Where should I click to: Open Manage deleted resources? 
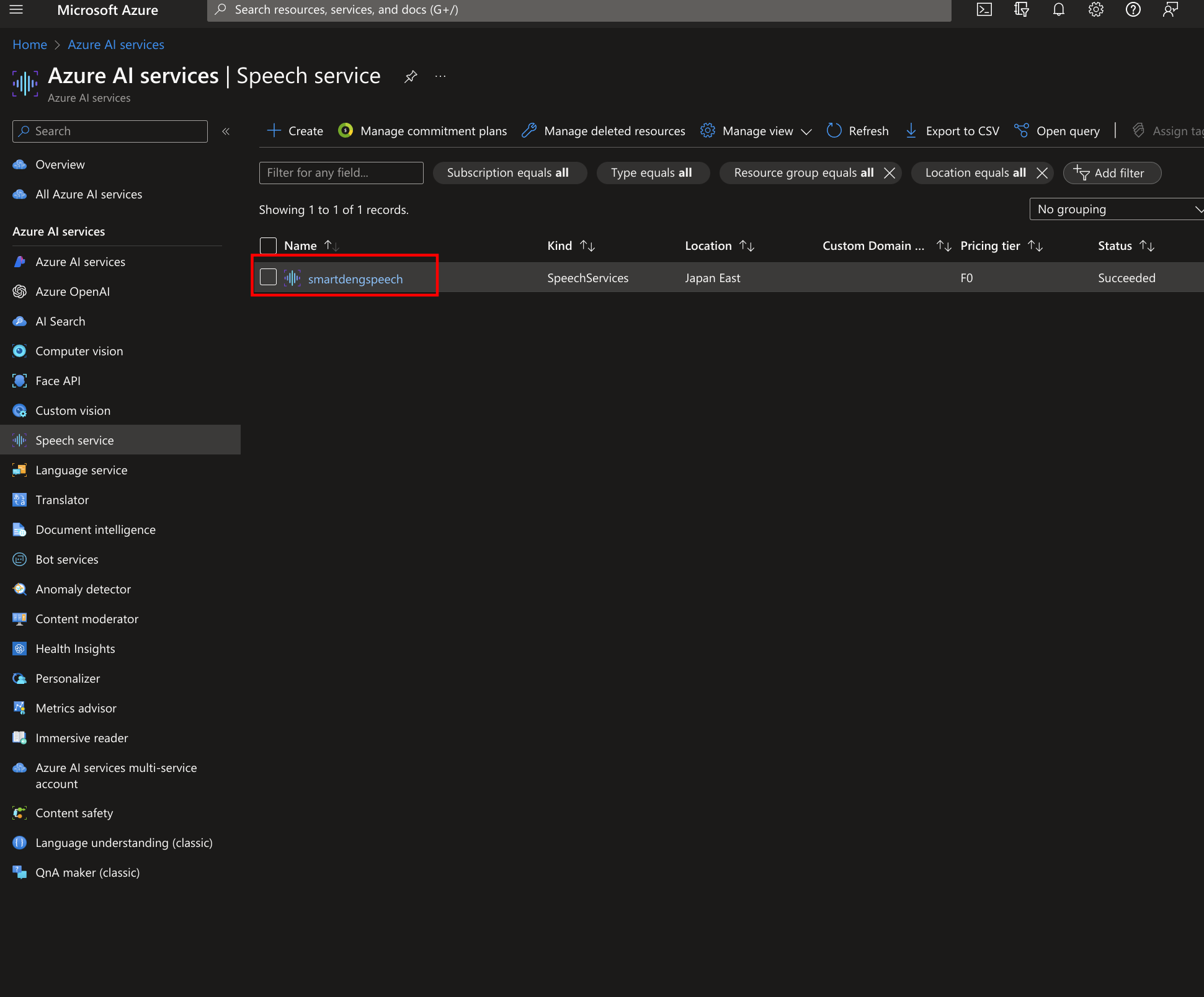[604, 131]
